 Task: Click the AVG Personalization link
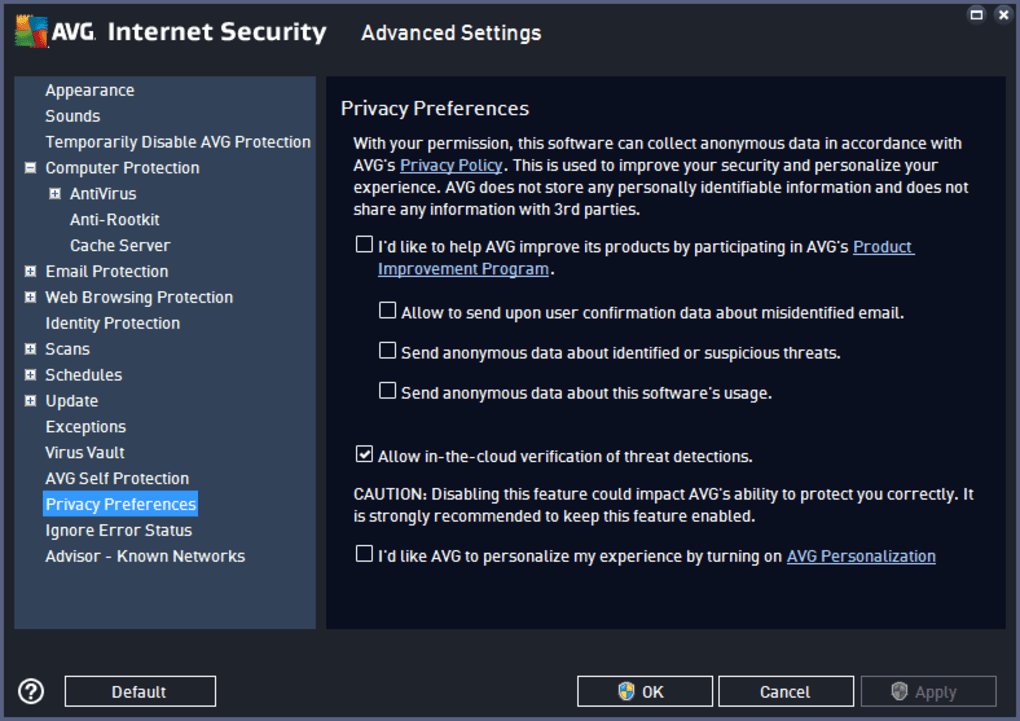point(861,556)
